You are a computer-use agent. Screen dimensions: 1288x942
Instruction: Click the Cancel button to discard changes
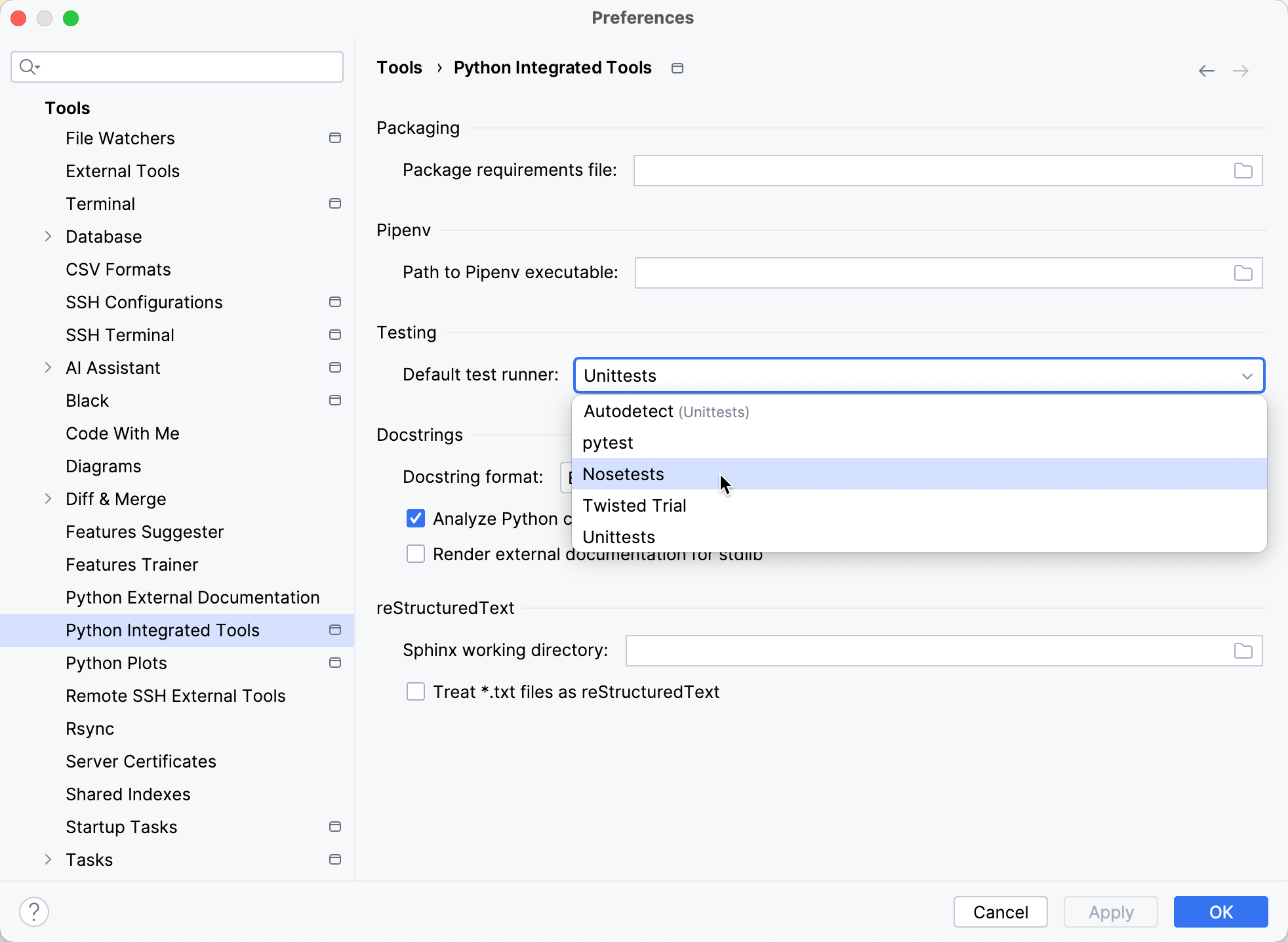[1001, 912]
